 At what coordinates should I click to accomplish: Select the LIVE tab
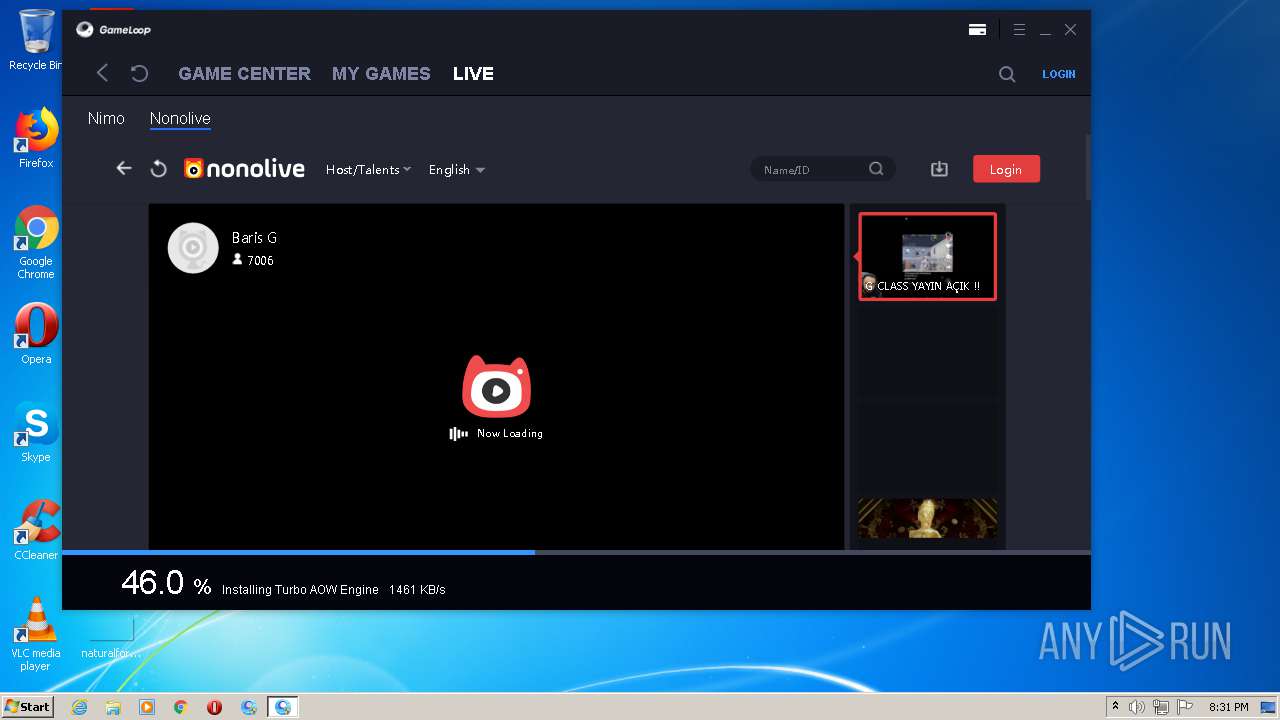click(473, 73)
